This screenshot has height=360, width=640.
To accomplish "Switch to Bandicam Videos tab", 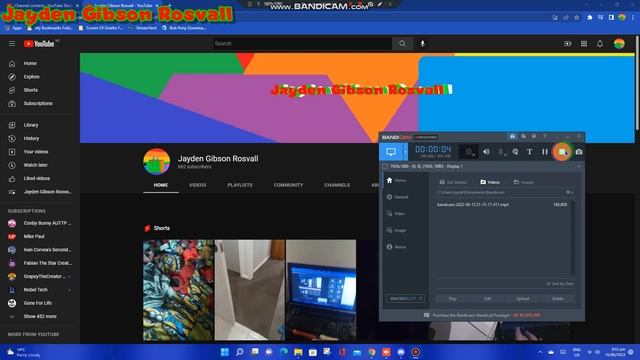I will point(490,182).
